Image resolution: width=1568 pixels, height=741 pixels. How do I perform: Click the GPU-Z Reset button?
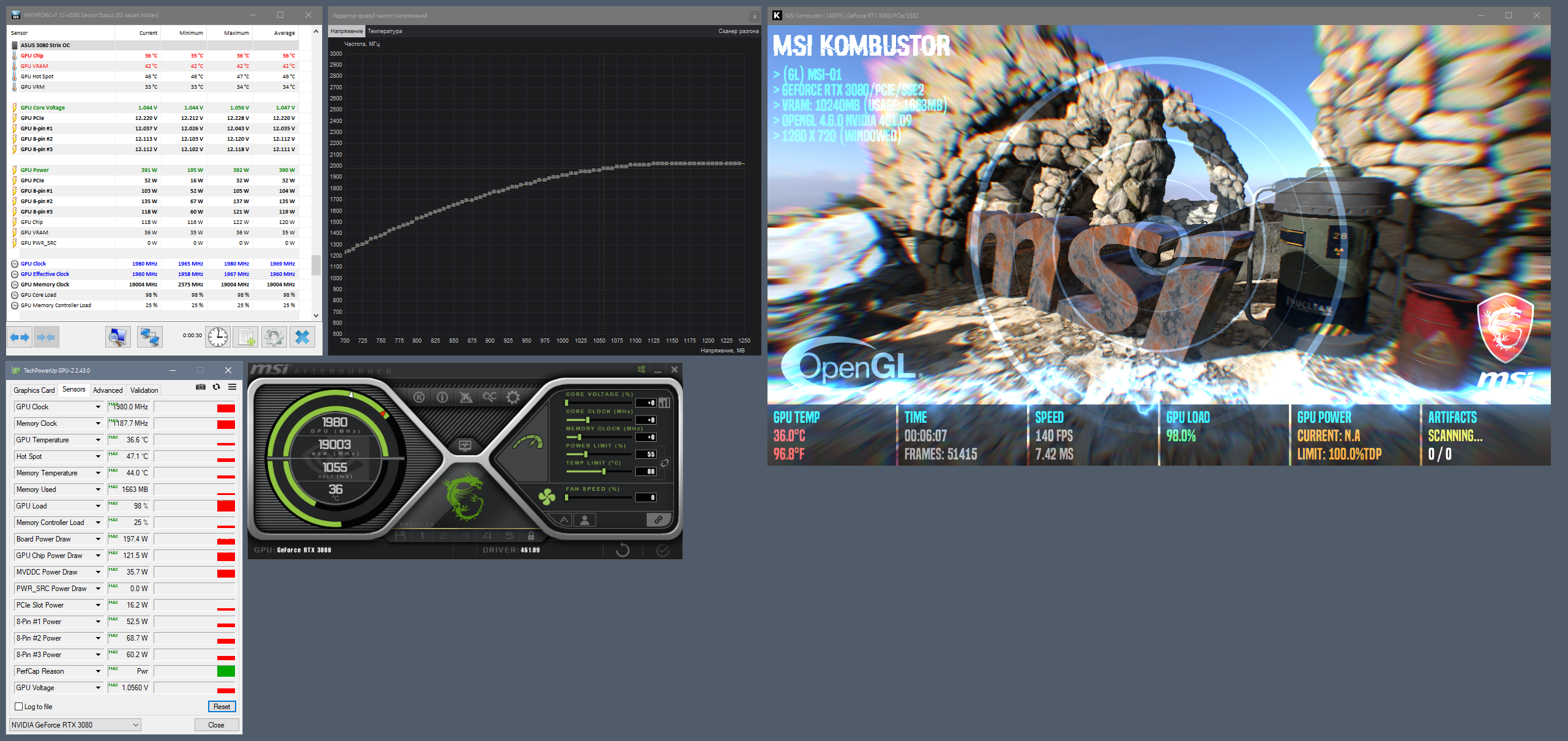point(222,707)
